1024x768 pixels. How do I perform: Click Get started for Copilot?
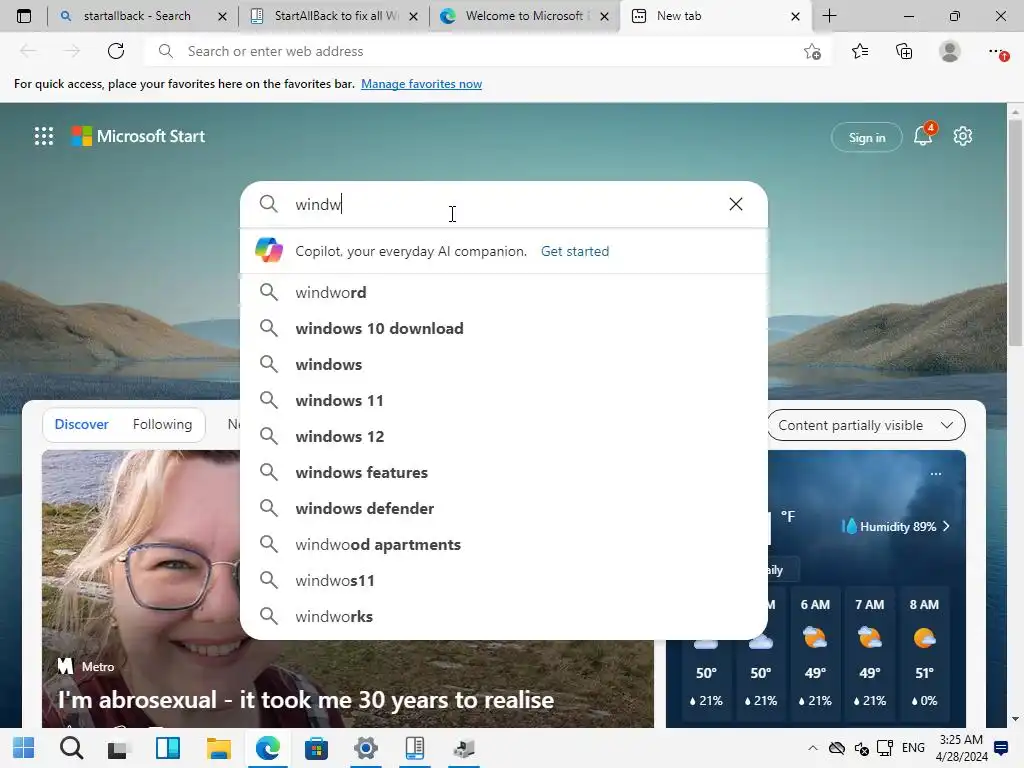pos(575,251)
